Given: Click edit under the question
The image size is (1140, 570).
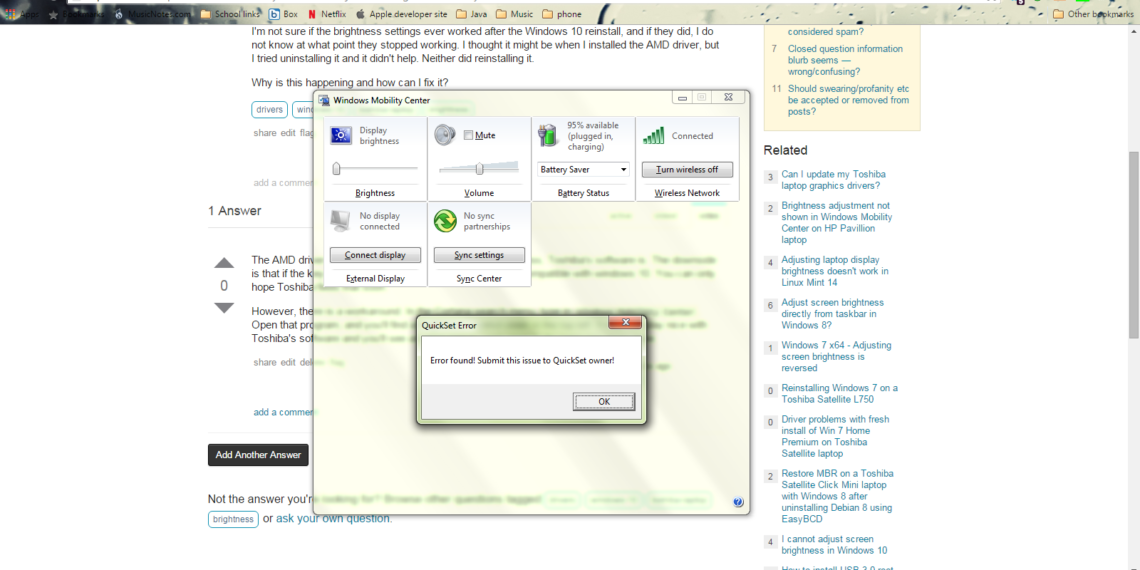Looking at the screenshot, I should [289, 133].
